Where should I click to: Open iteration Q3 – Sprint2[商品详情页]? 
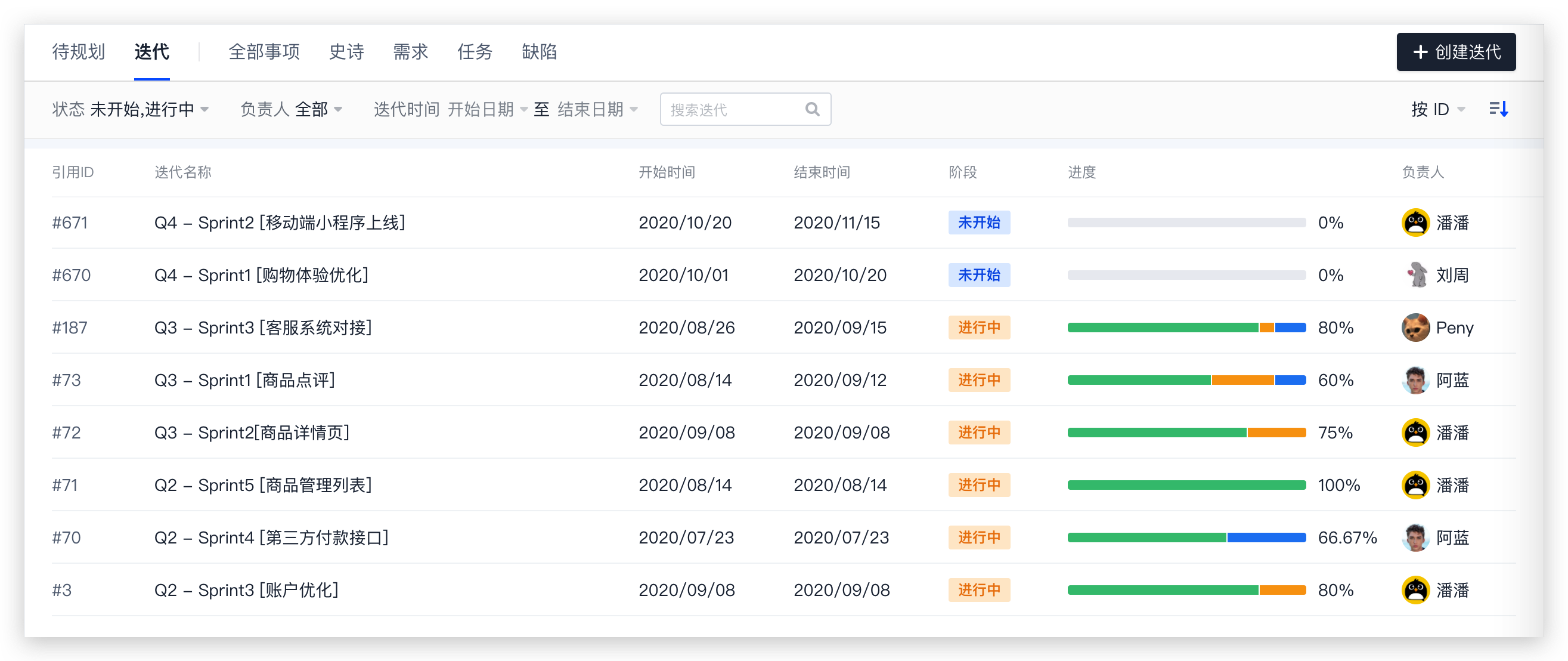coord(252,433)
